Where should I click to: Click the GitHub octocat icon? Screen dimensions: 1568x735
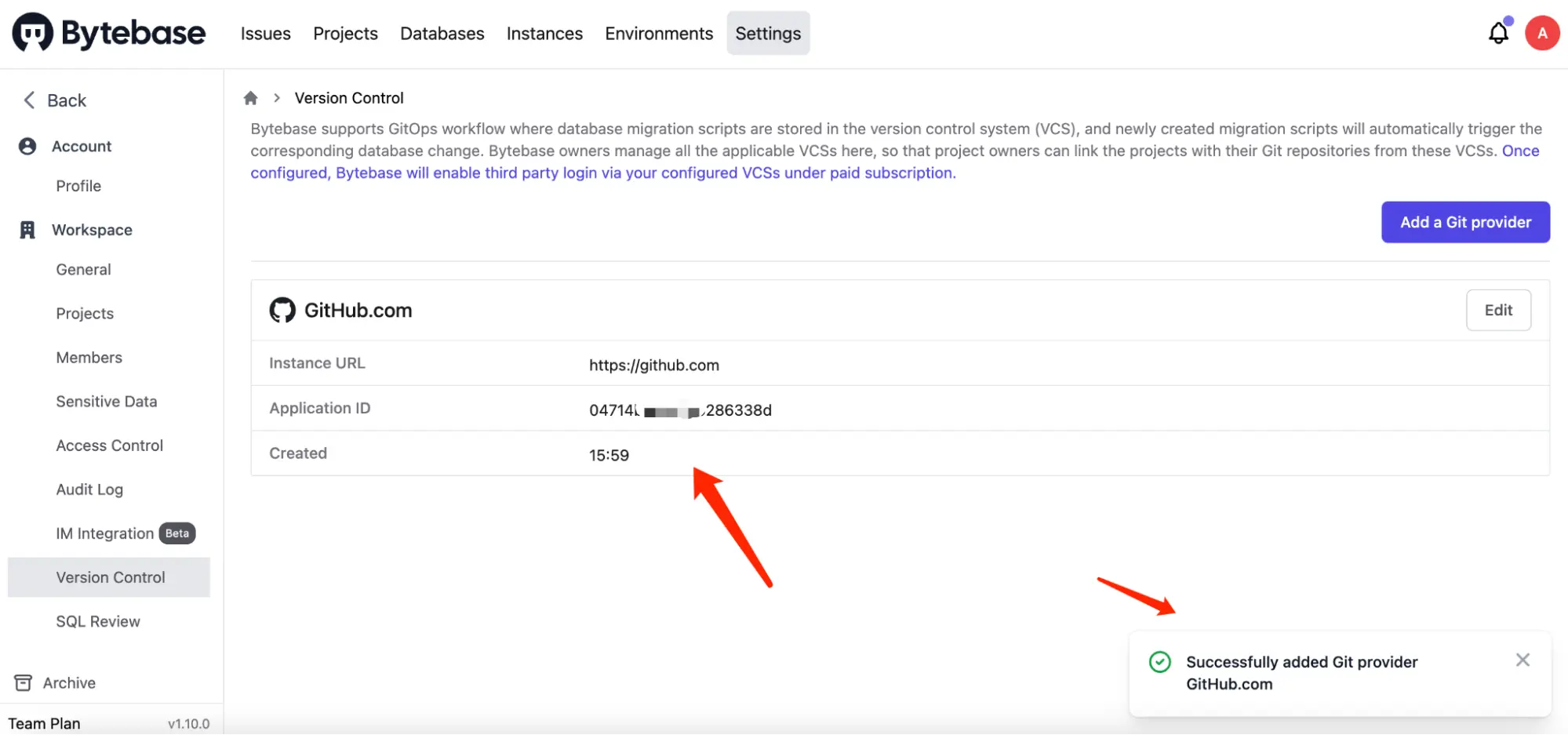tap(282, 310)
